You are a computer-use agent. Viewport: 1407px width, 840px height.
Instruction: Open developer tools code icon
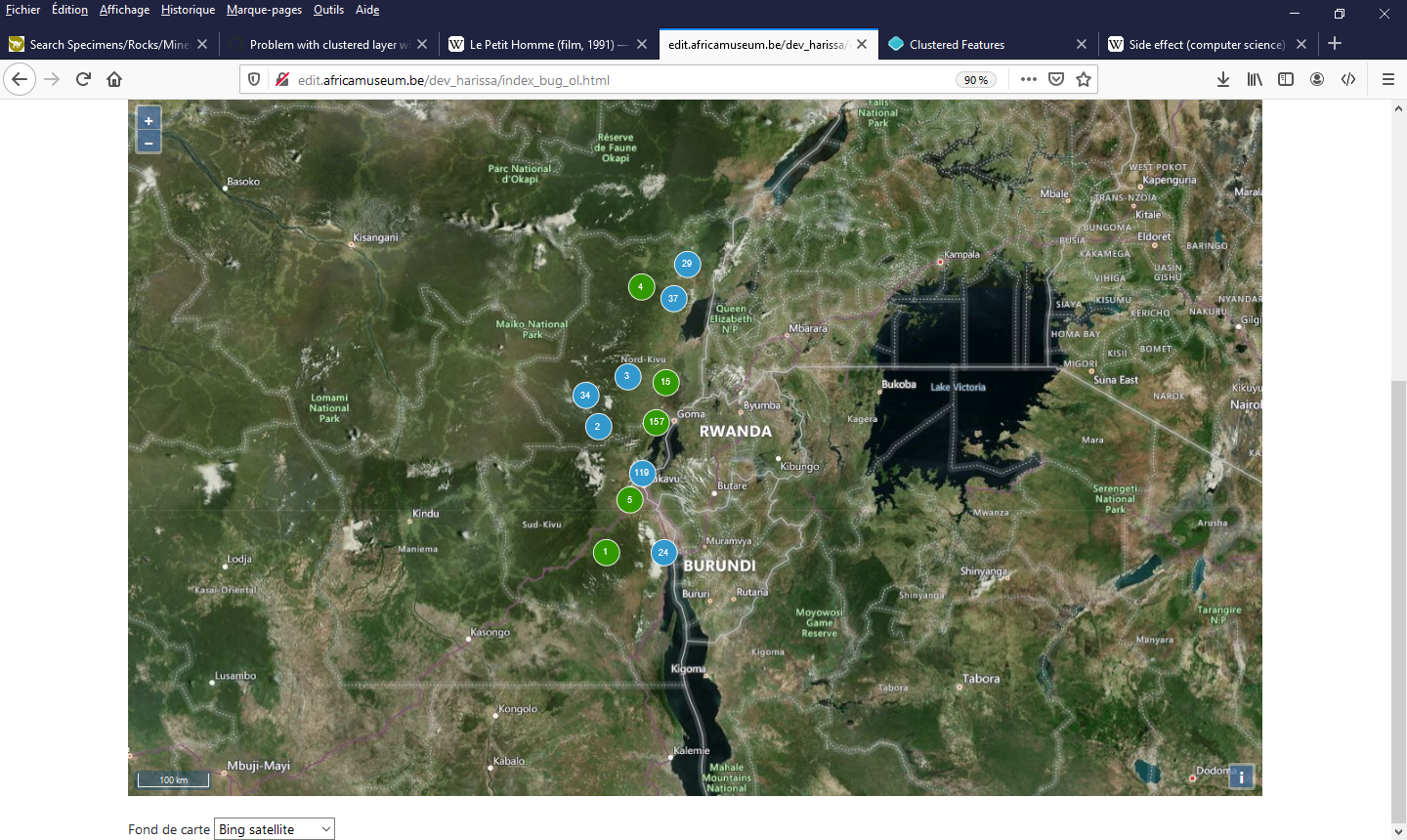click(x=1348, y=80)
